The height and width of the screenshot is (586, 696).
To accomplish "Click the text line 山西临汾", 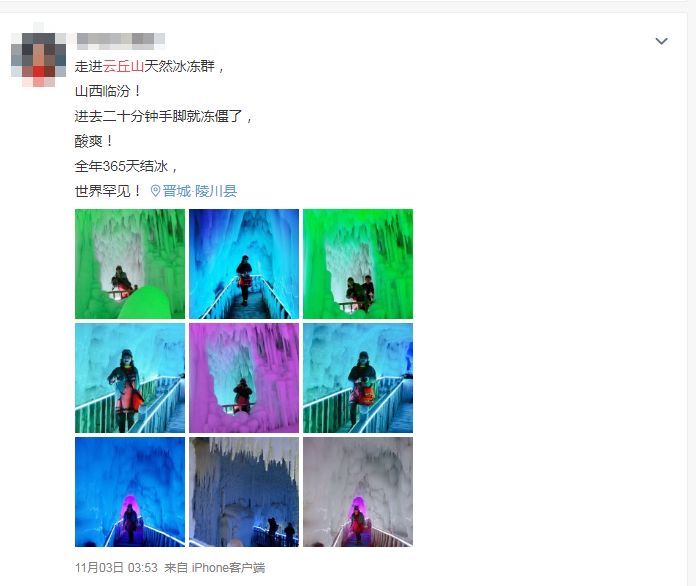I will click(x=103, y=91).
